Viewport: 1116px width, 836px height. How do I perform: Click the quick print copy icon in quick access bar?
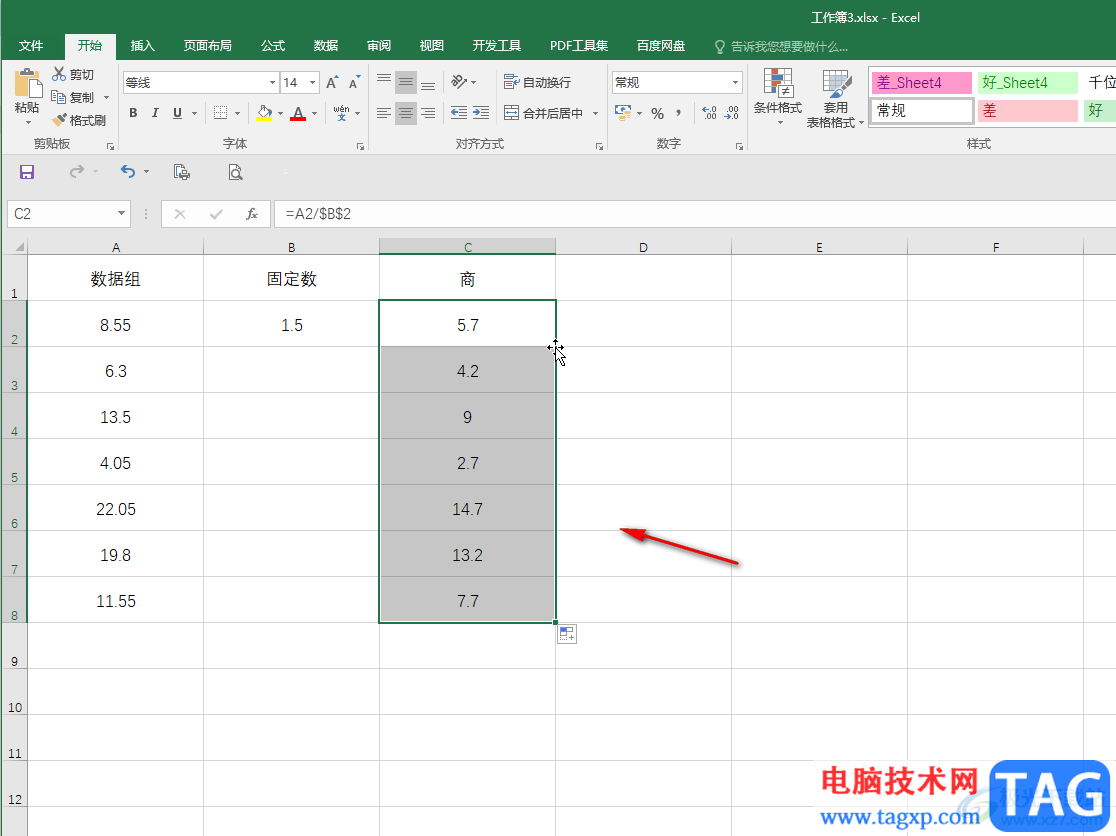tap(181, 172)
